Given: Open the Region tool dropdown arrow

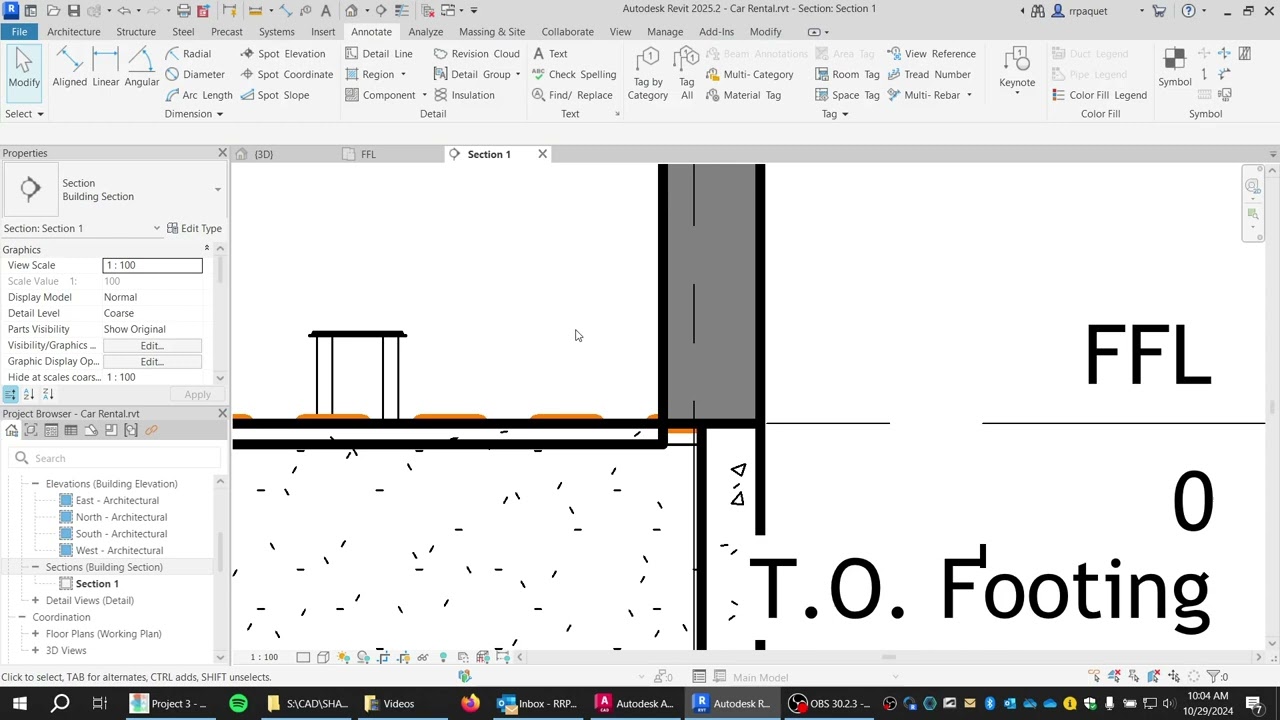Looking at the screenshot, I should tap(403, 75).
